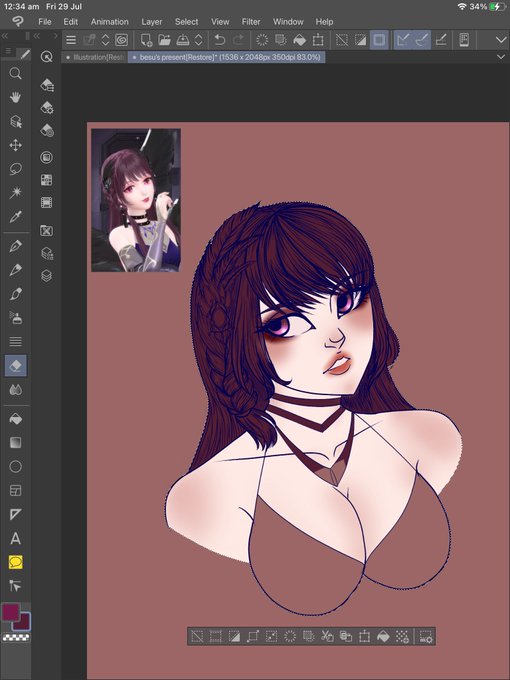
Task: Open the Filter menu
Action: coord(251,22)
